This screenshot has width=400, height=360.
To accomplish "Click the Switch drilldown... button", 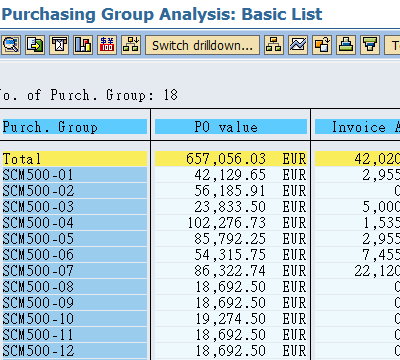I will tap(202, 45).
